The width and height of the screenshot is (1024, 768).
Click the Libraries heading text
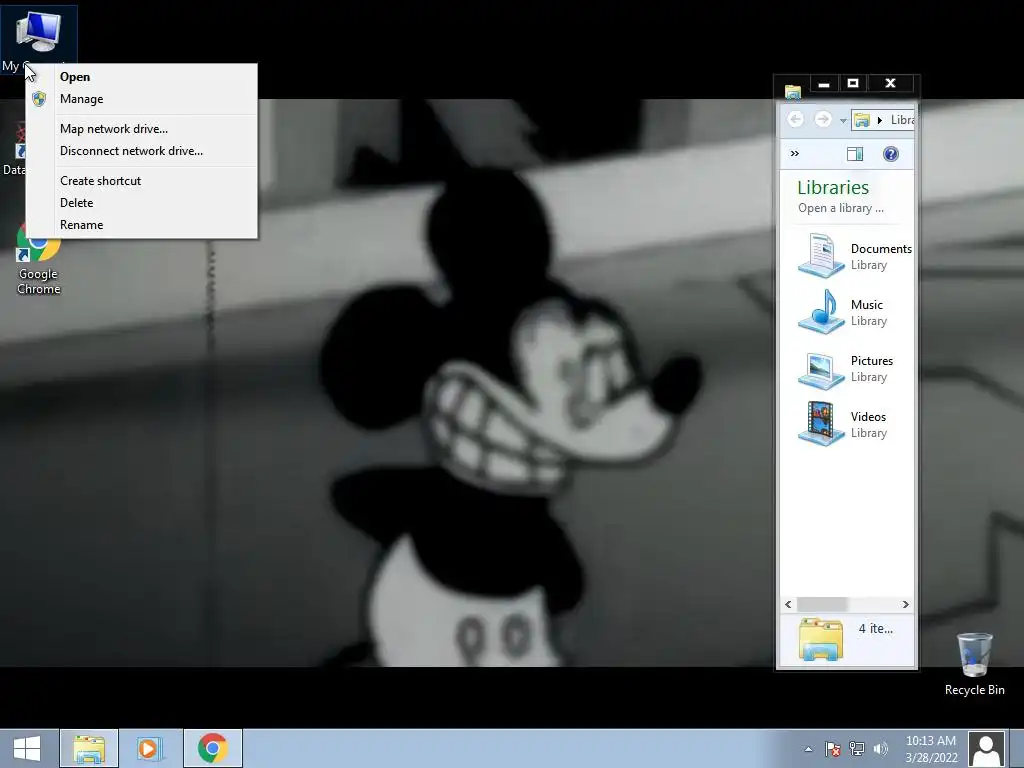(833, 188)
